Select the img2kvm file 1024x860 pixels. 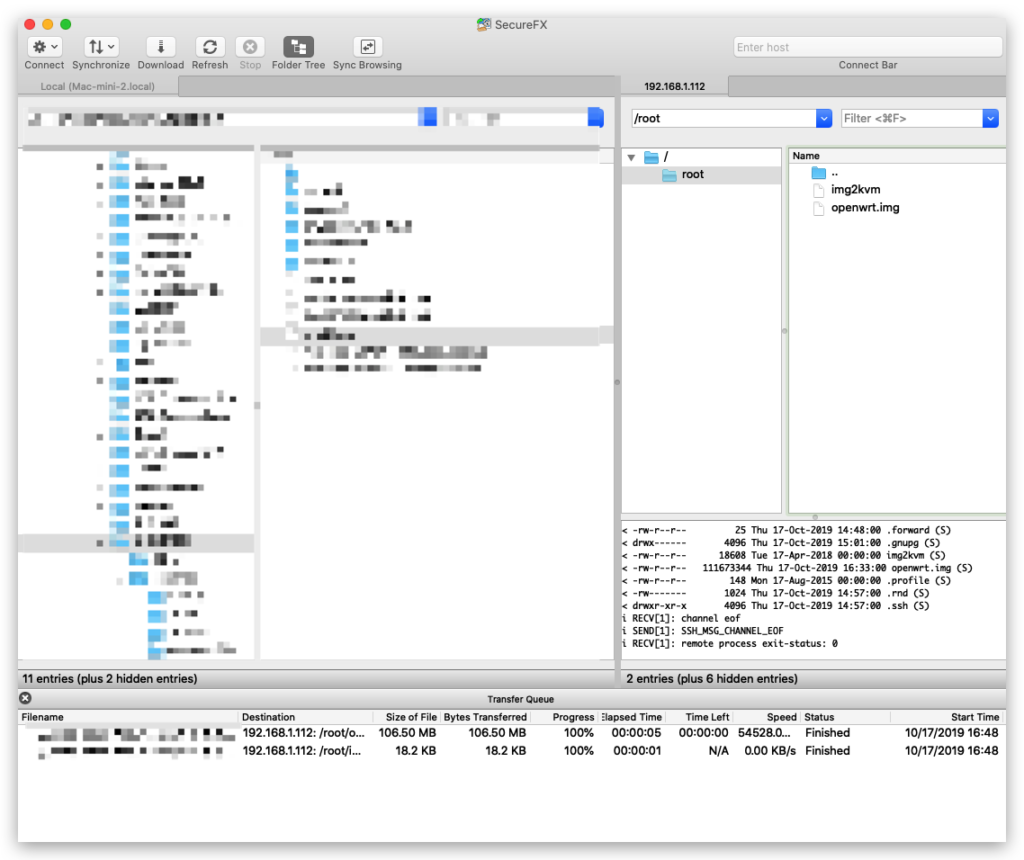click(855, 190)
